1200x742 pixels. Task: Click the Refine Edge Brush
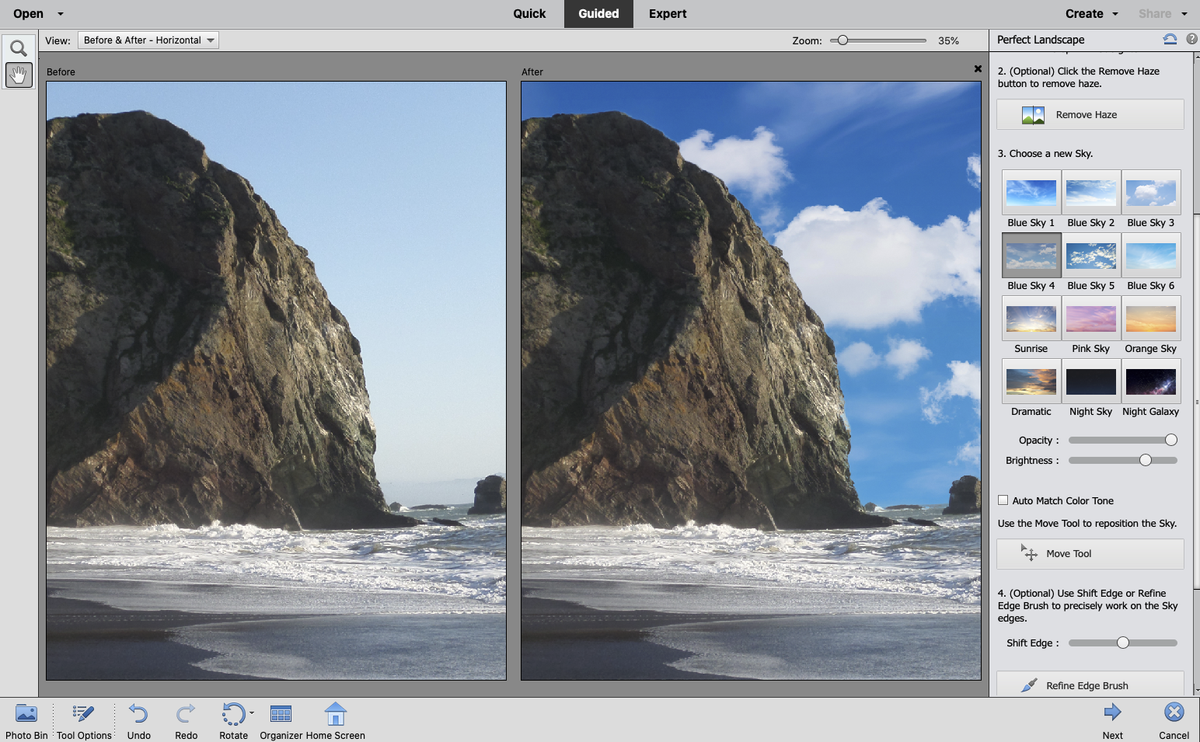click(x=1089, y=685)
